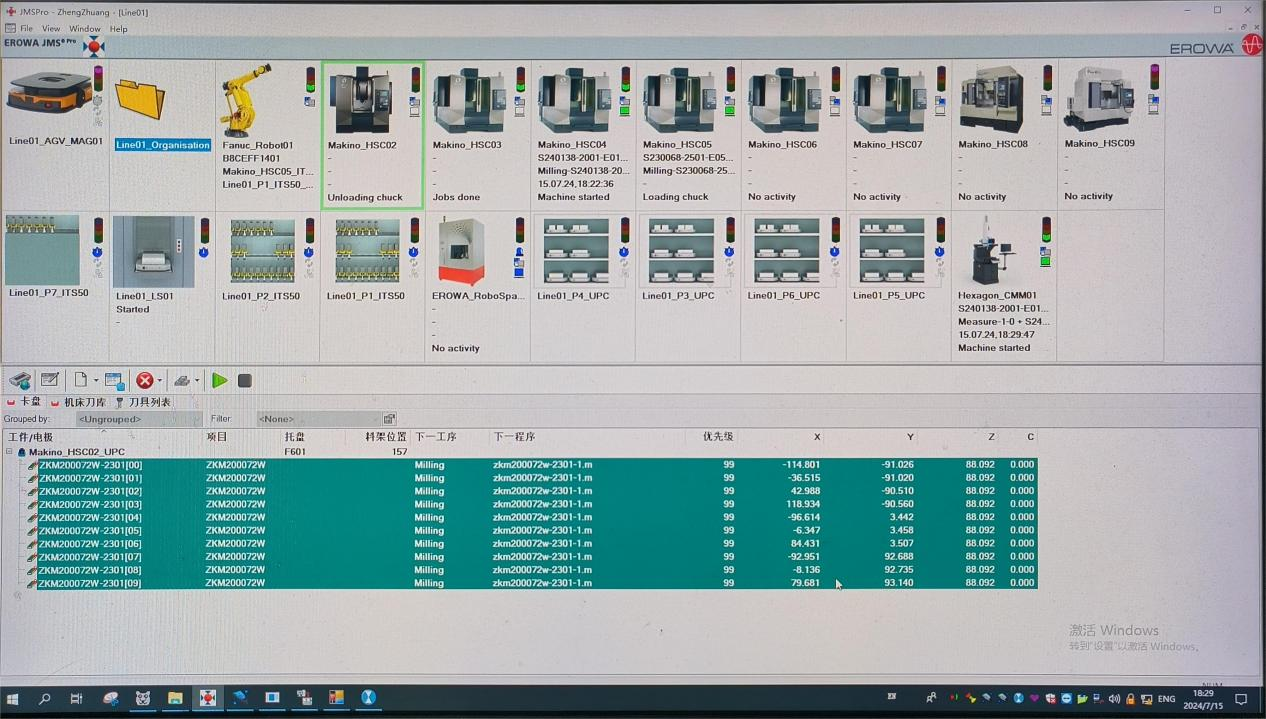Click the red delete X toolbar icon
1266x719 pixels.
pyautogui.click(x=145, y=380)
